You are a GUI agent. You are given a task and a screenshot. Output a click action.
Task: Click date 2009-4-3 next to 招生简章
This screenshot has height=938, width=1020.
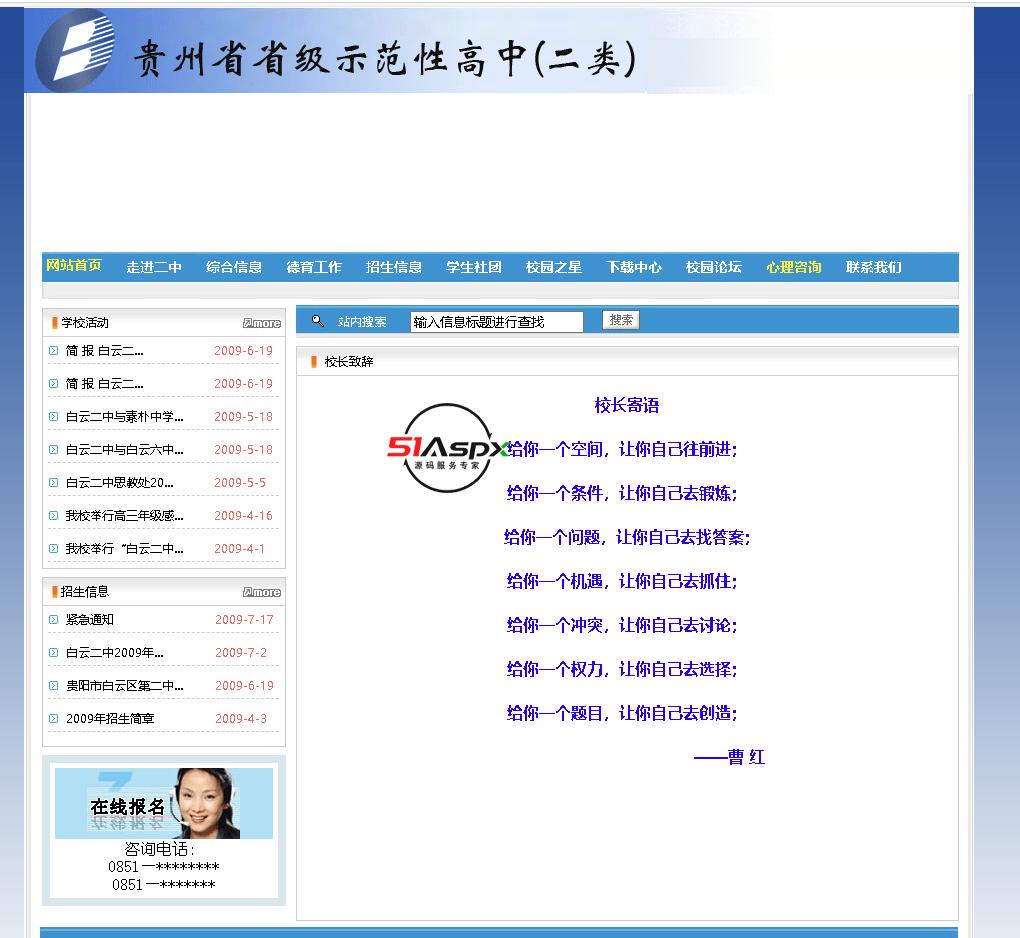(241, 719)
